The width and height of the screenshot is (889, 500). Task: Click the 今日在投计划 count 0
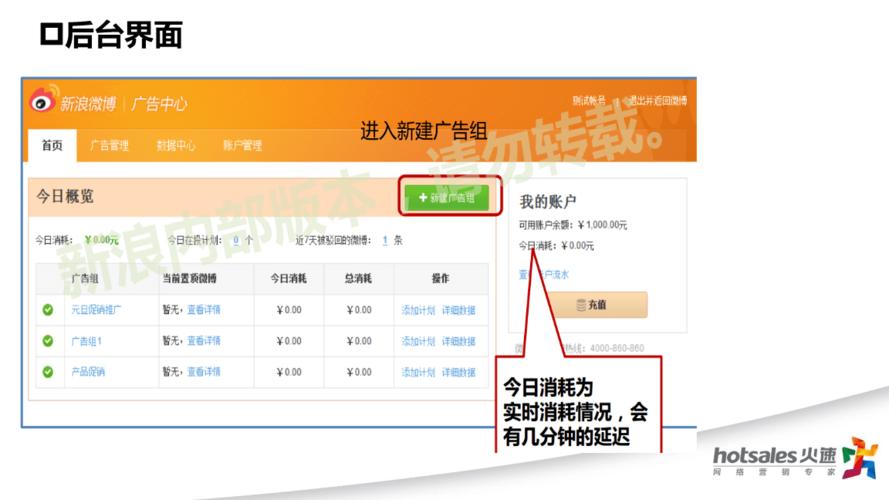[x=236, y=240]
